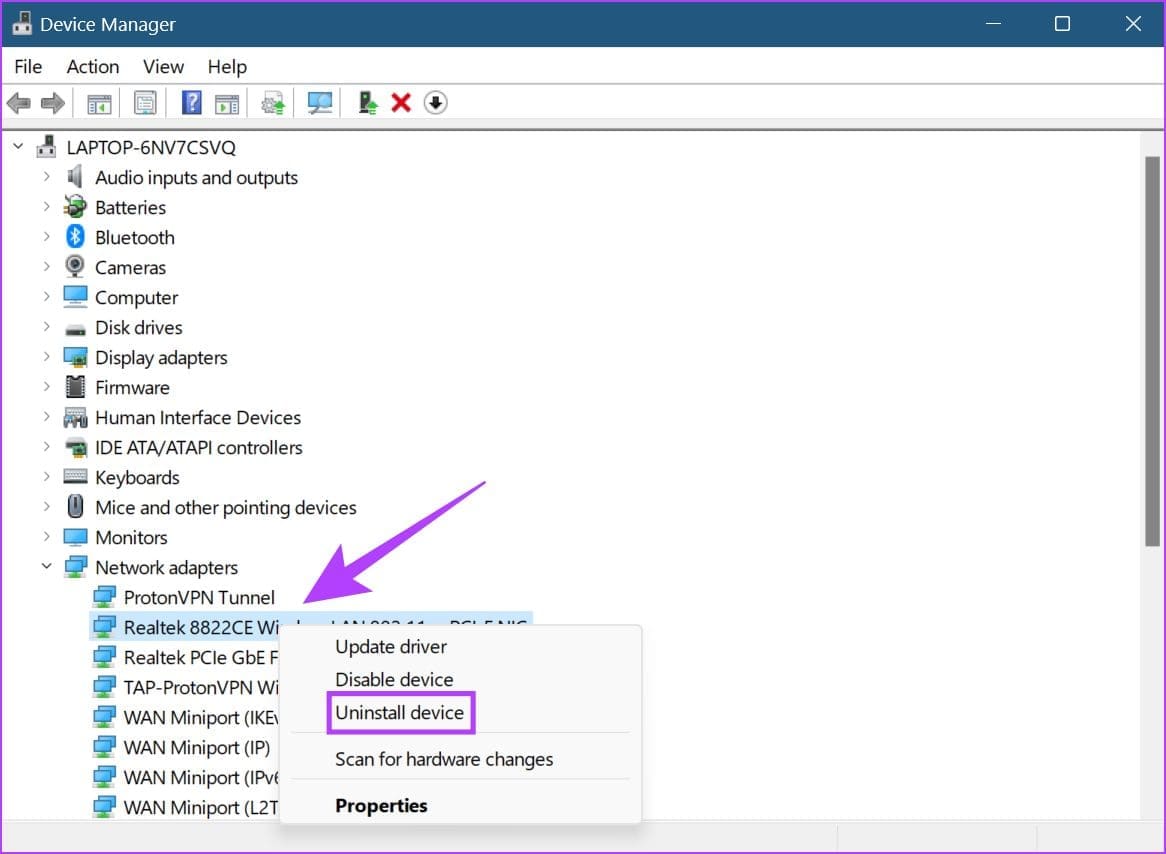
Task: Click the Help toolbar icon with question mark
Action: tap(192, 103)
